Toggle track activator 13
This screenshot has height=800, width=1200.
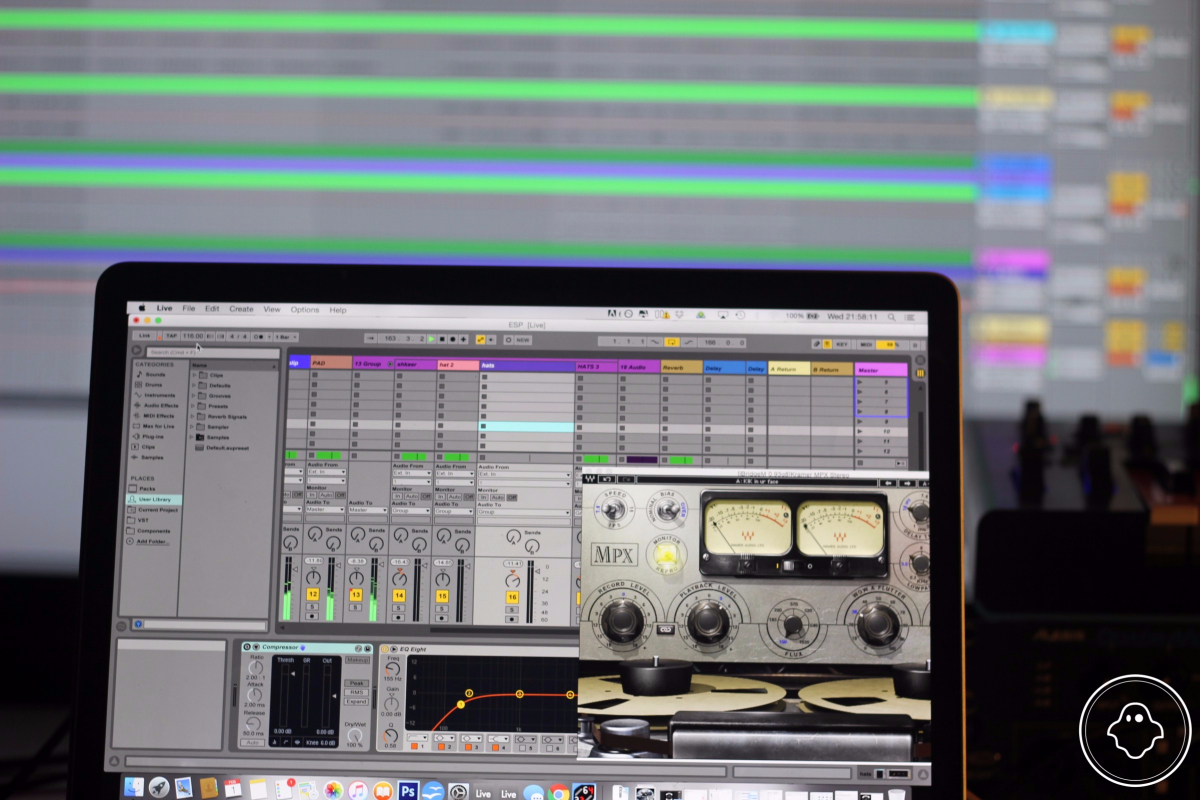pos(356,594)
